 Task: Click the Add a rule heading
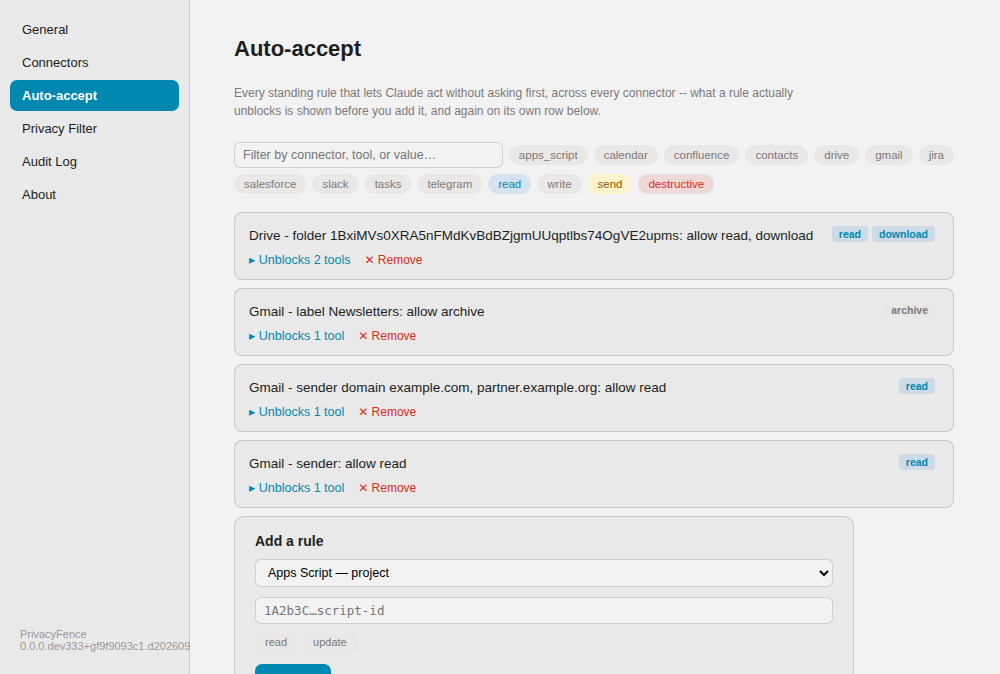tap(289, 541)
